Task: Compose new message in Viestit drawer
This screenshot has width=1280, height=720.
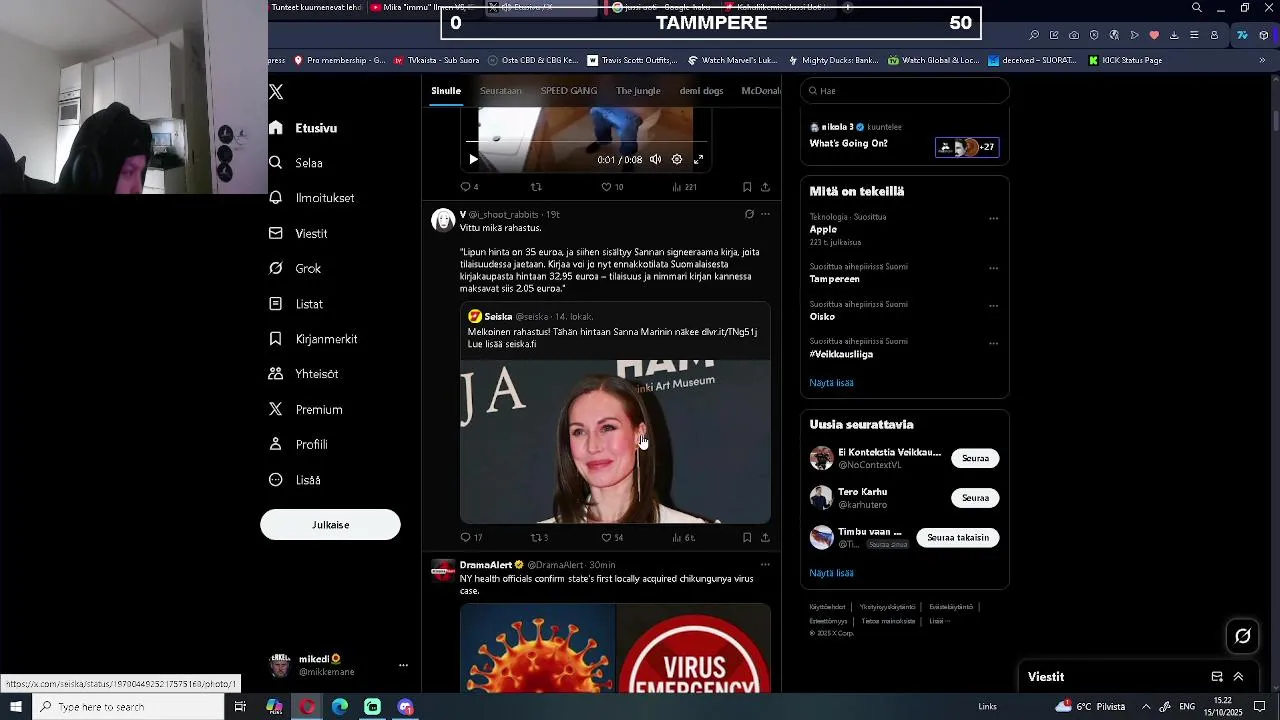Action: [x=1217, y=677]
